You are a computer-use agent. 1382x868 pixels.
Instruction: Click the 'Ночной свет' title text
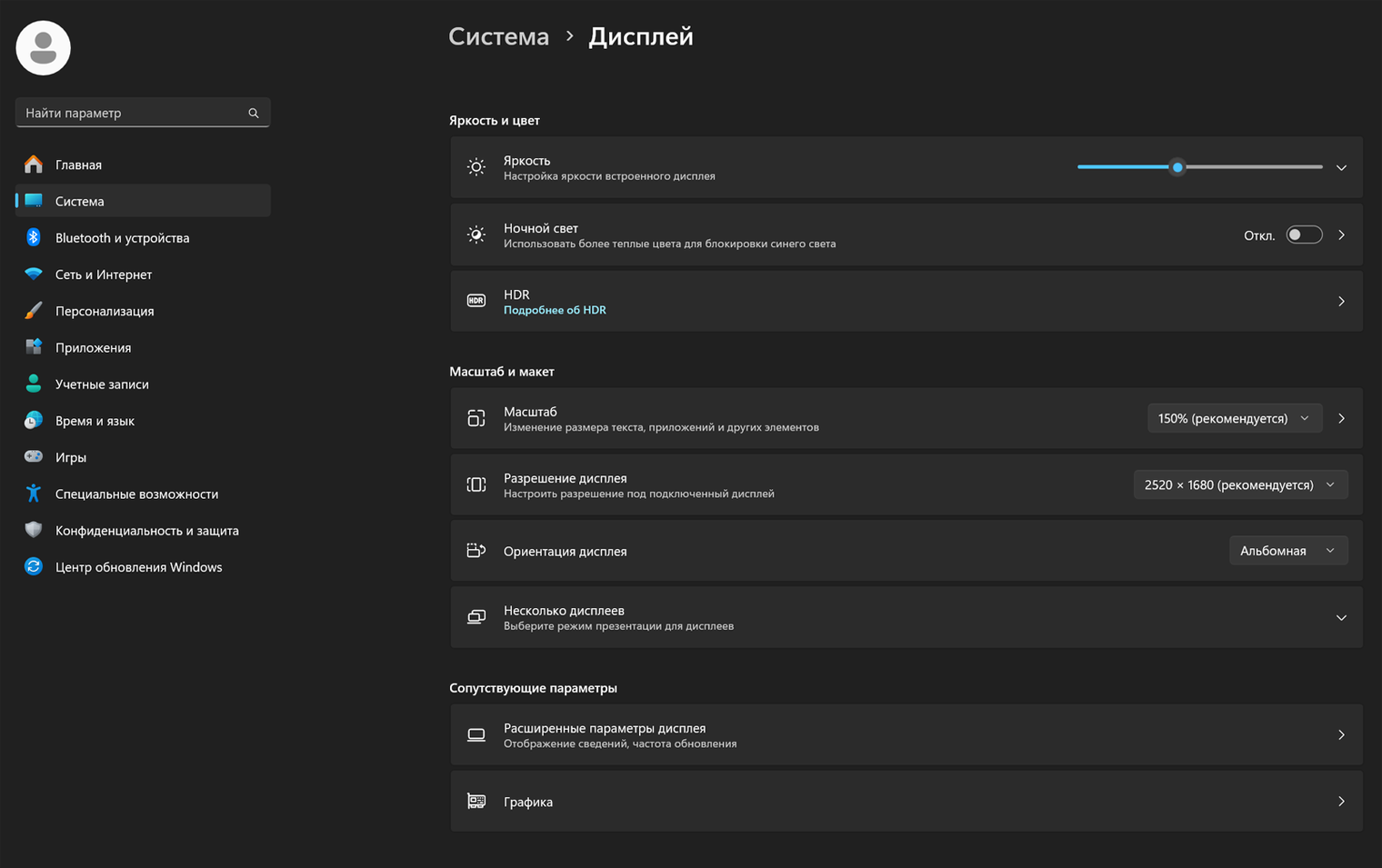click(x=541, y=228)
